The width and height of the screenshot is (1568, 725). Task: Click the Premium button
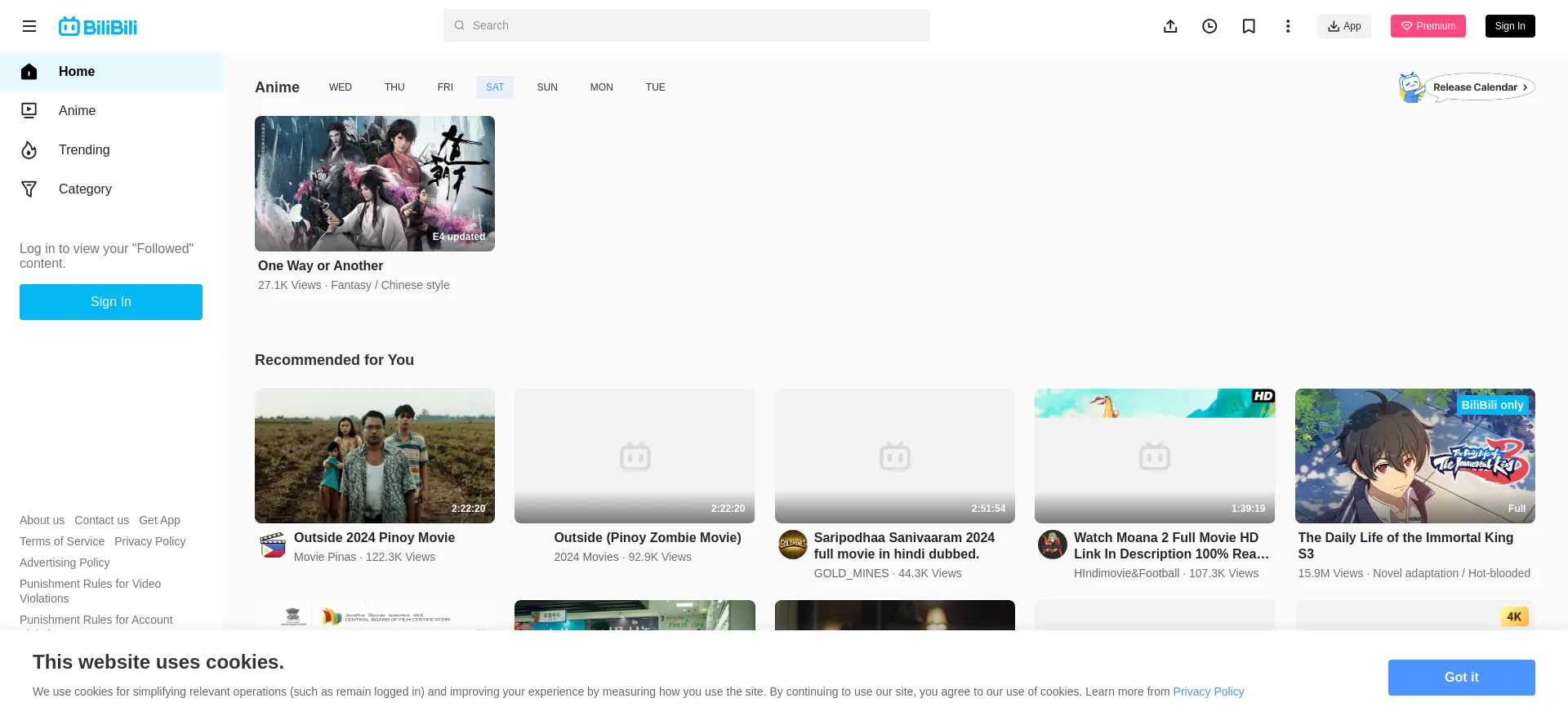tap(1428, 26)
